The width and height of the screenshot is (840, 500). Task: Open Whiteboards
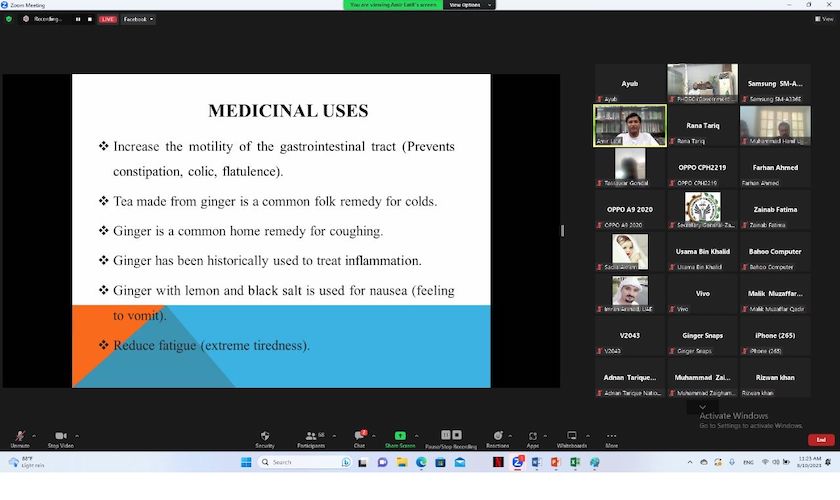(572, 438)
